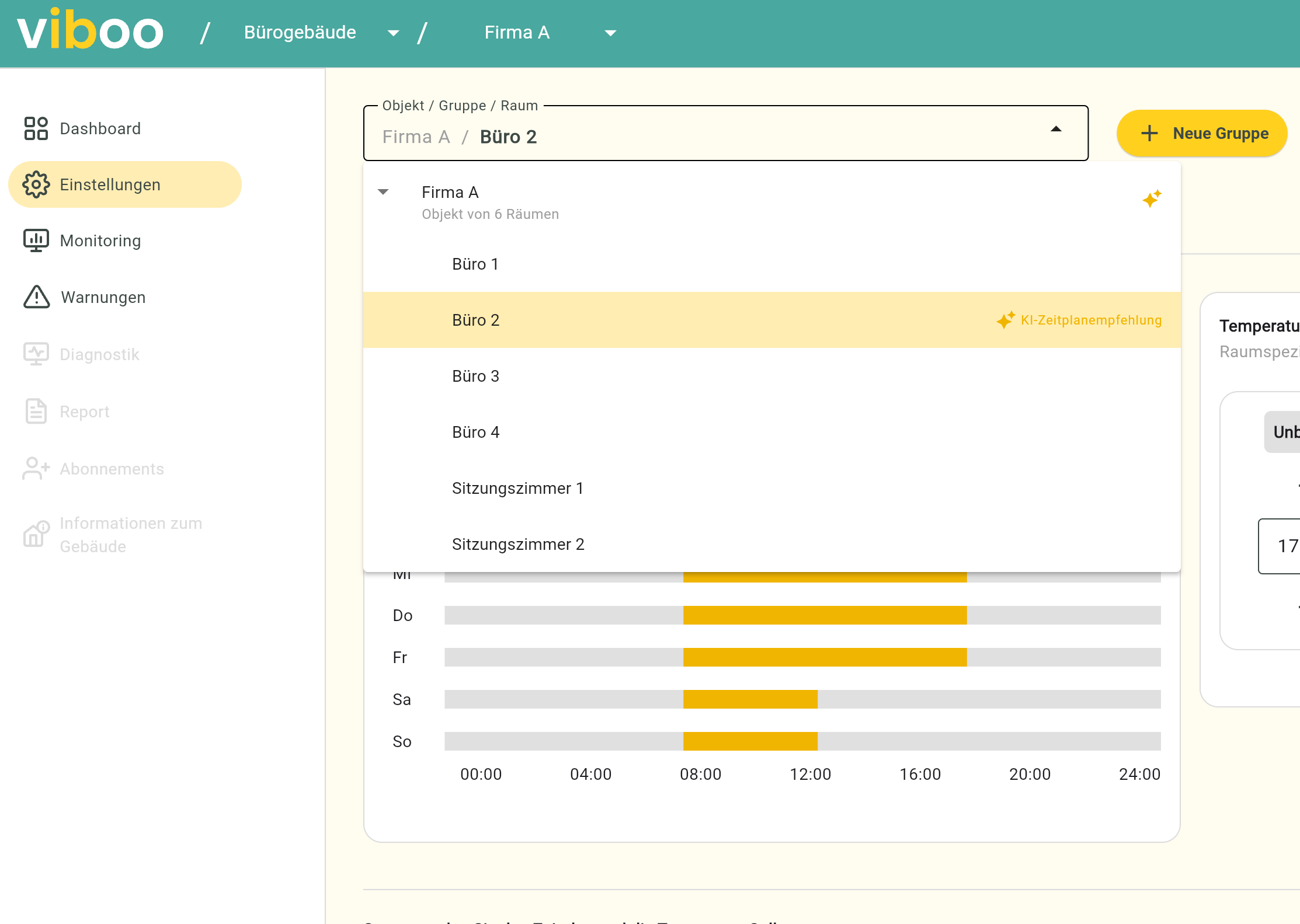This screenshot has width=1300, height=924.
Task: Collapse the Firma A tree node
Action: coord(383,192)
